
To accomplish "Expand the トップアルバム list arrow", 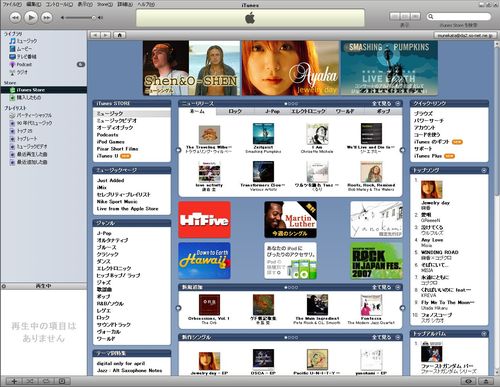I will coord(484,334).
